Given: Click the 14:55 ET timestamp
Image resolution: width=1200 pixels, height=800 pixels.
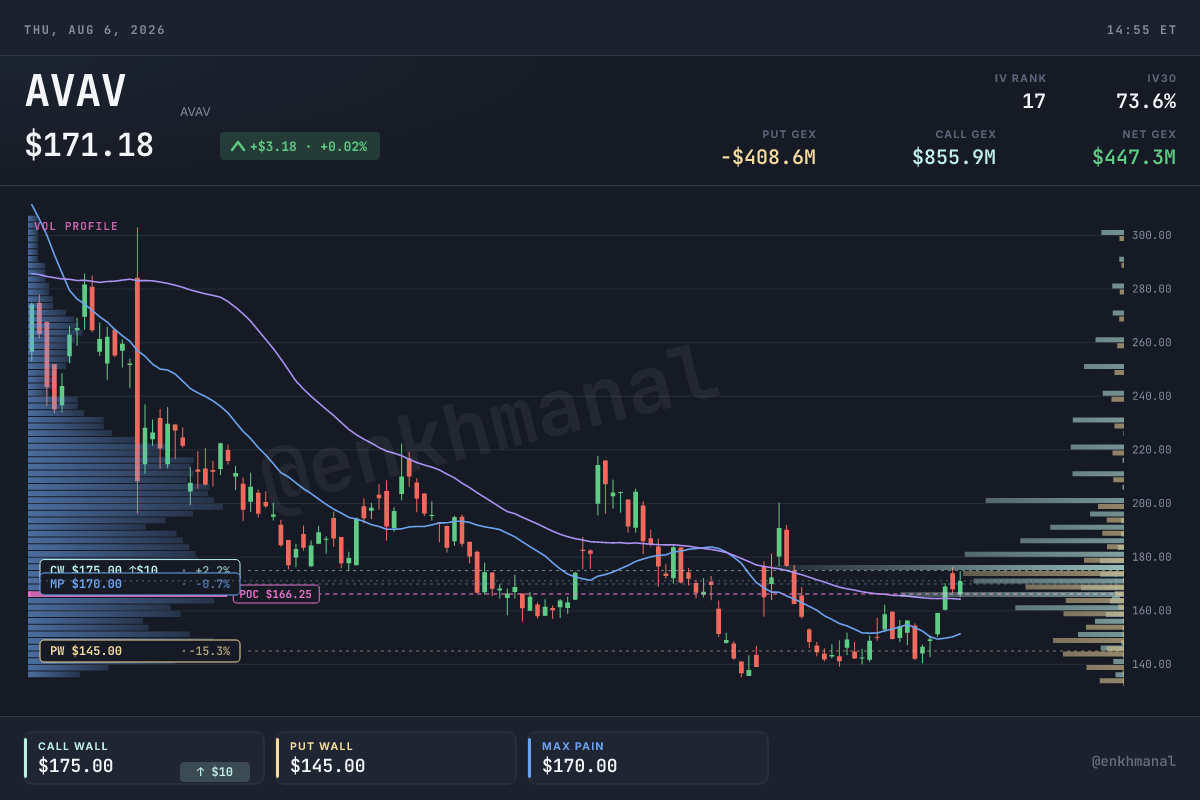Looking at the screenshot, I should point(1141,30).
